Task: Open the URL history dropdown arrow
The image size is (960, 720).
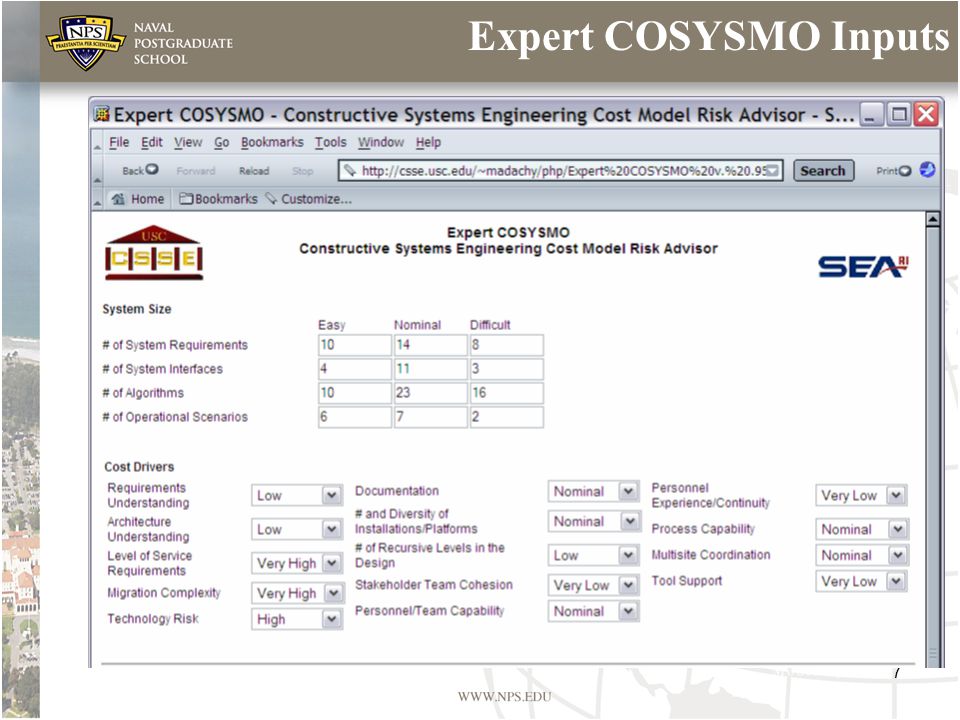Action: pyautogui.click(x=773, y=171)
